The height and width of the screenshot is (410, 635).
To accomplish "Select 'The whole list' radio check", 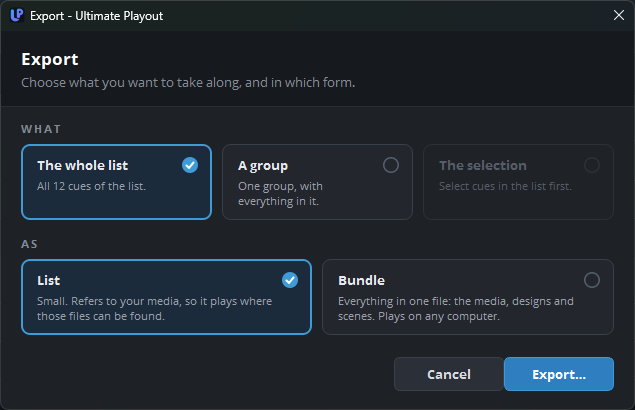I will pyautogui.click(x=190, y=165).
